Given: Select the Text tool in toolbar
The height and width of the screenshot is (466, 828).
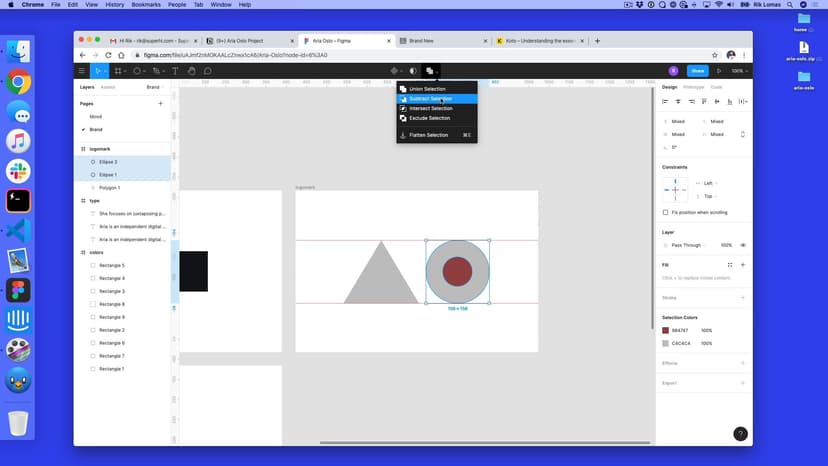Looking at the screenshot, I should [175, 71].
